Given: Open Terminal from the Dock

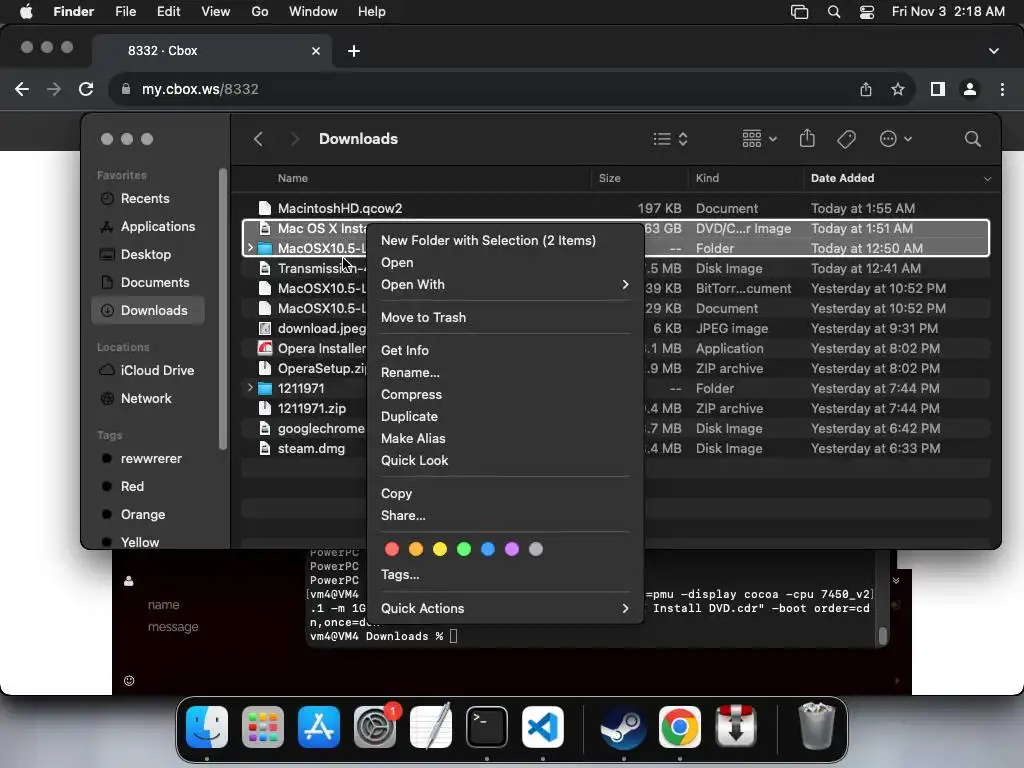Looking at the screenshot, I should pos(487,727).
